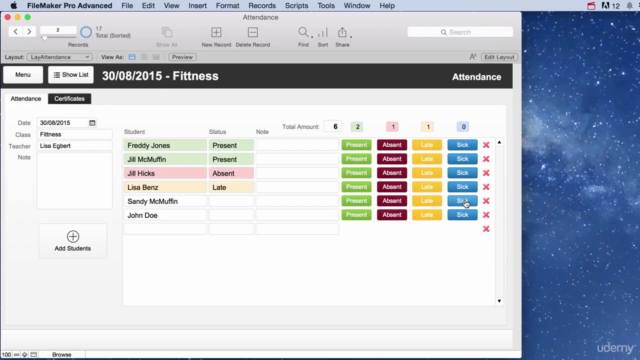This screenshot has width=640, height=360.
Task: Click the Late status of Lisa Benz
Action: (x=231, y=187)
